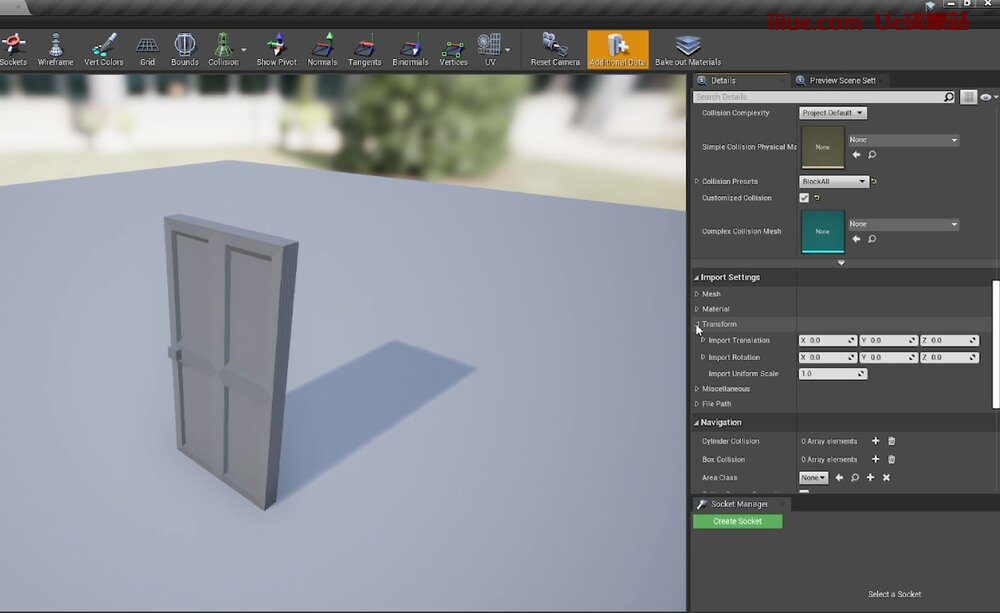
Task: Uncheck Customized Collision checkbox
Action: click(x=804, y=198)
